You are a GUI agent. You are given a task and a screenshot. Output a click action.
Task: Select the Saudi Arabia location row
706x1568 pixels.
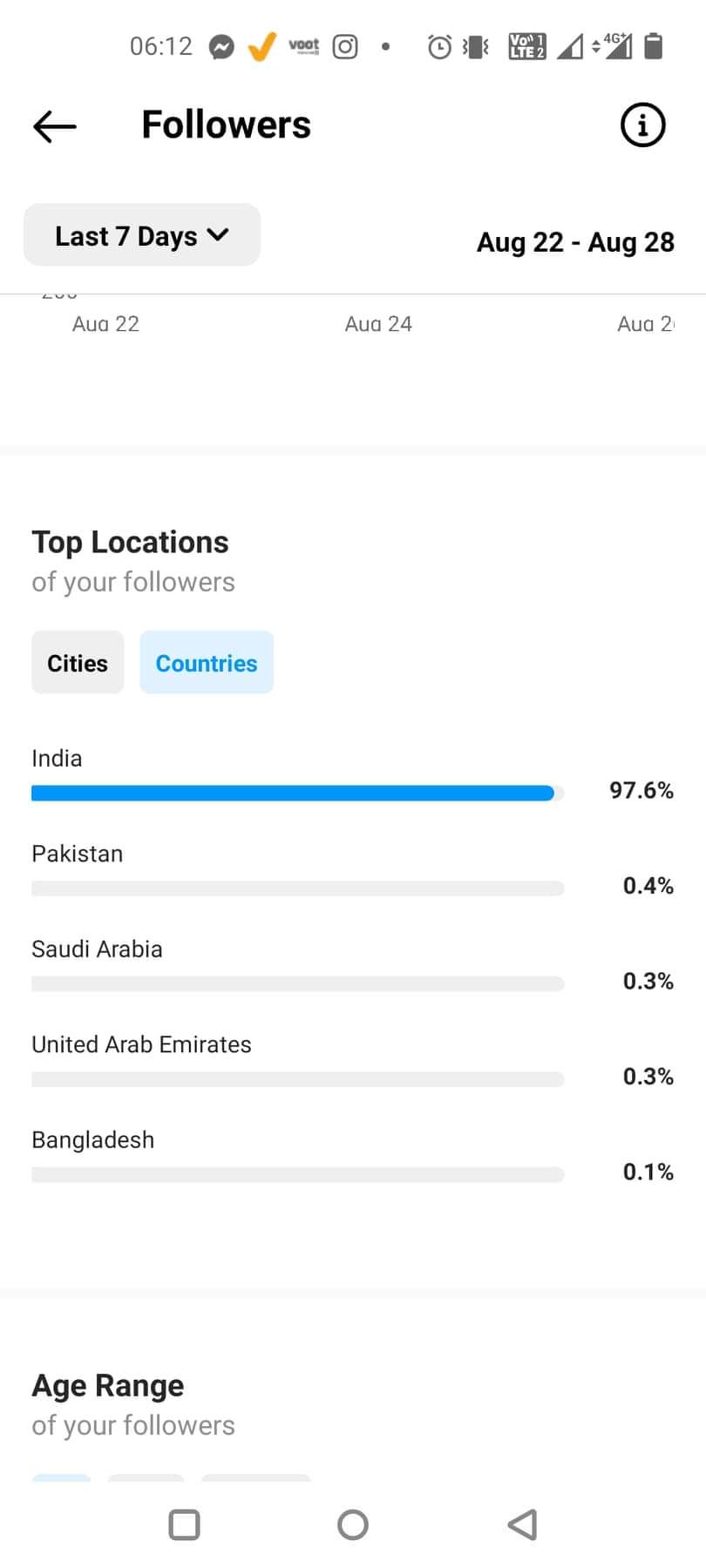(353, 965)
